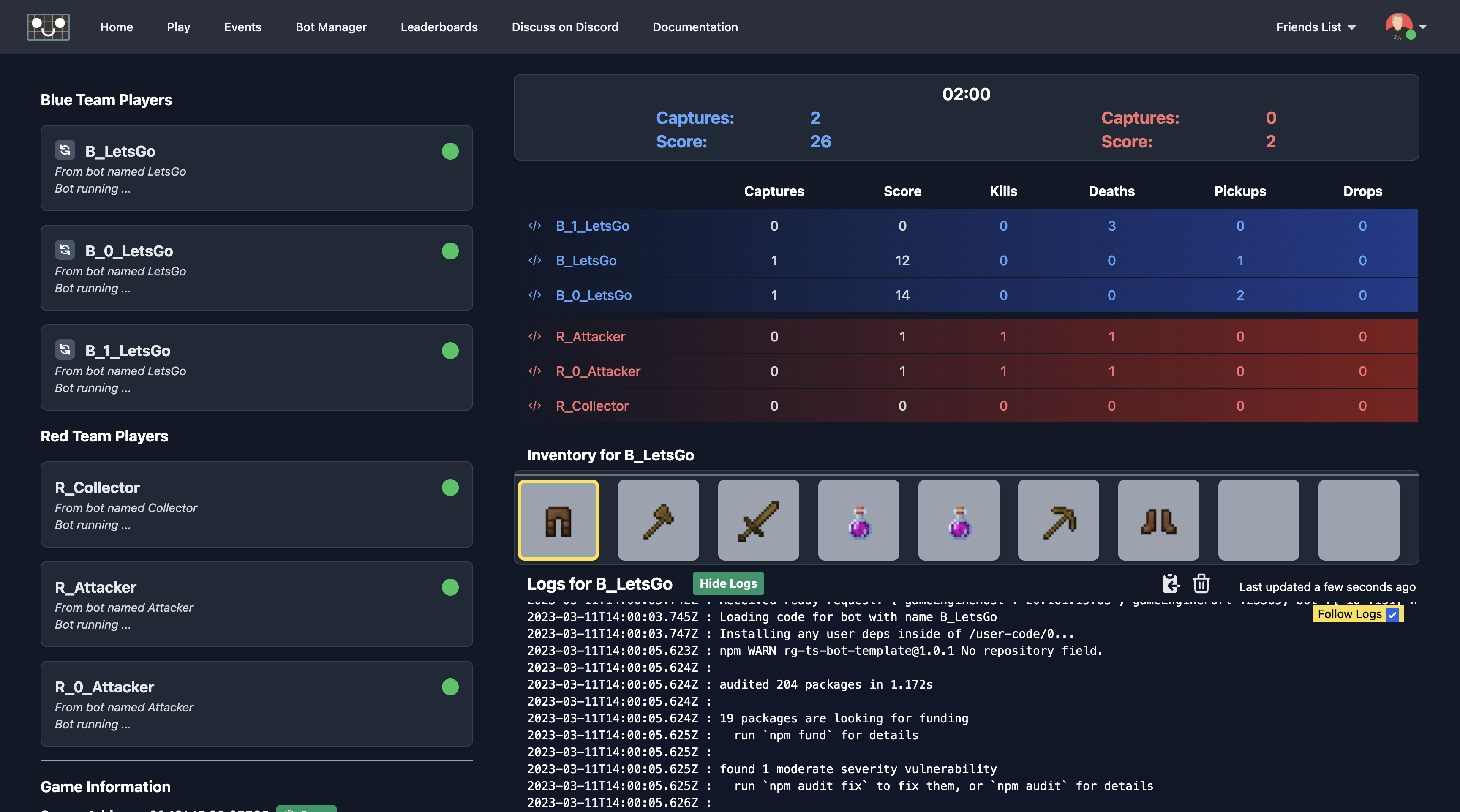
Task: Click the restart icon on B_LetsGo card
Action: coord(65,150)
